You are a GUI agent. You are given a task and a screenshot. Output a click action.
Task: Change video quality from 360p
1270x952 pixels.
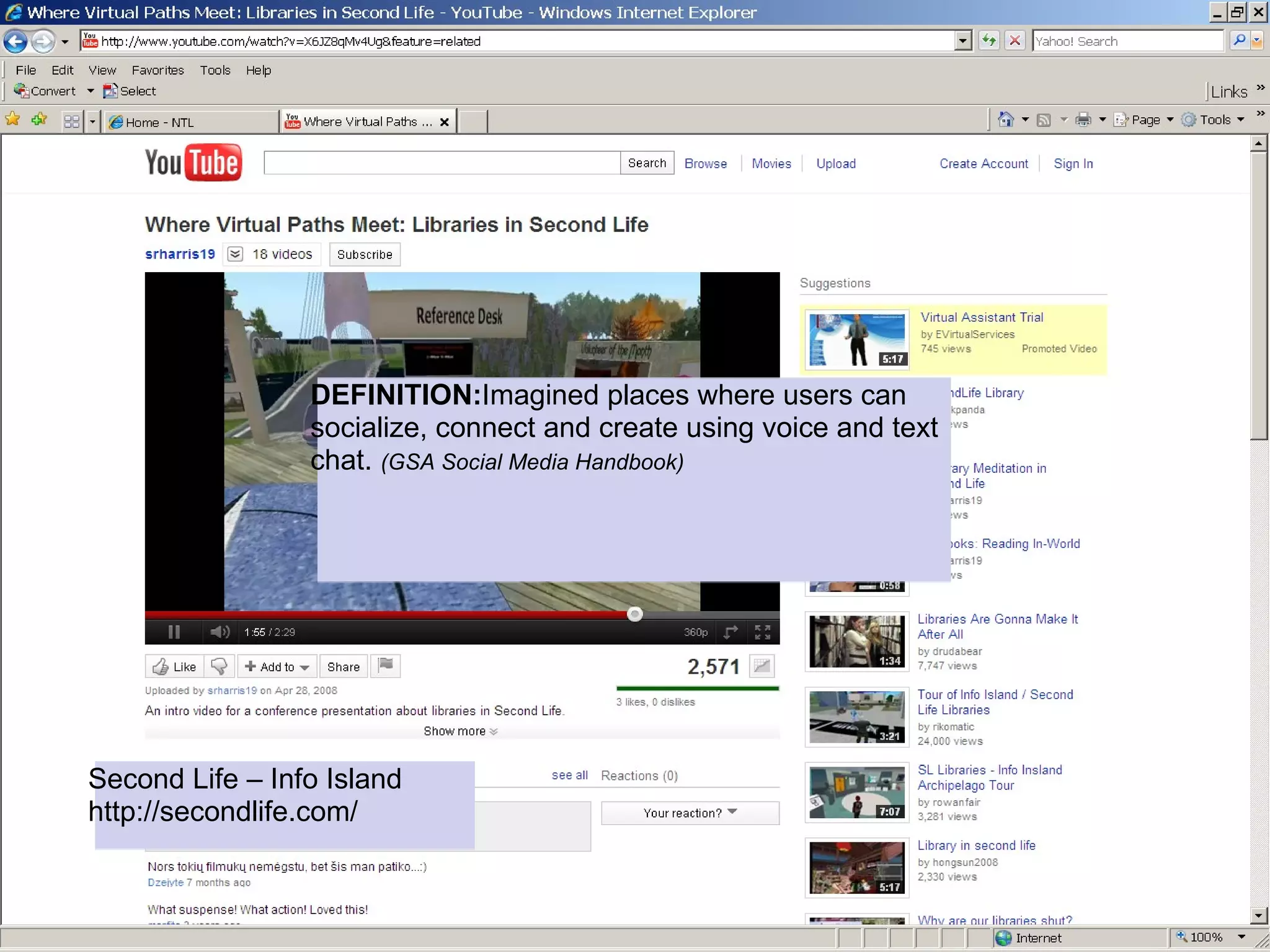696,632
